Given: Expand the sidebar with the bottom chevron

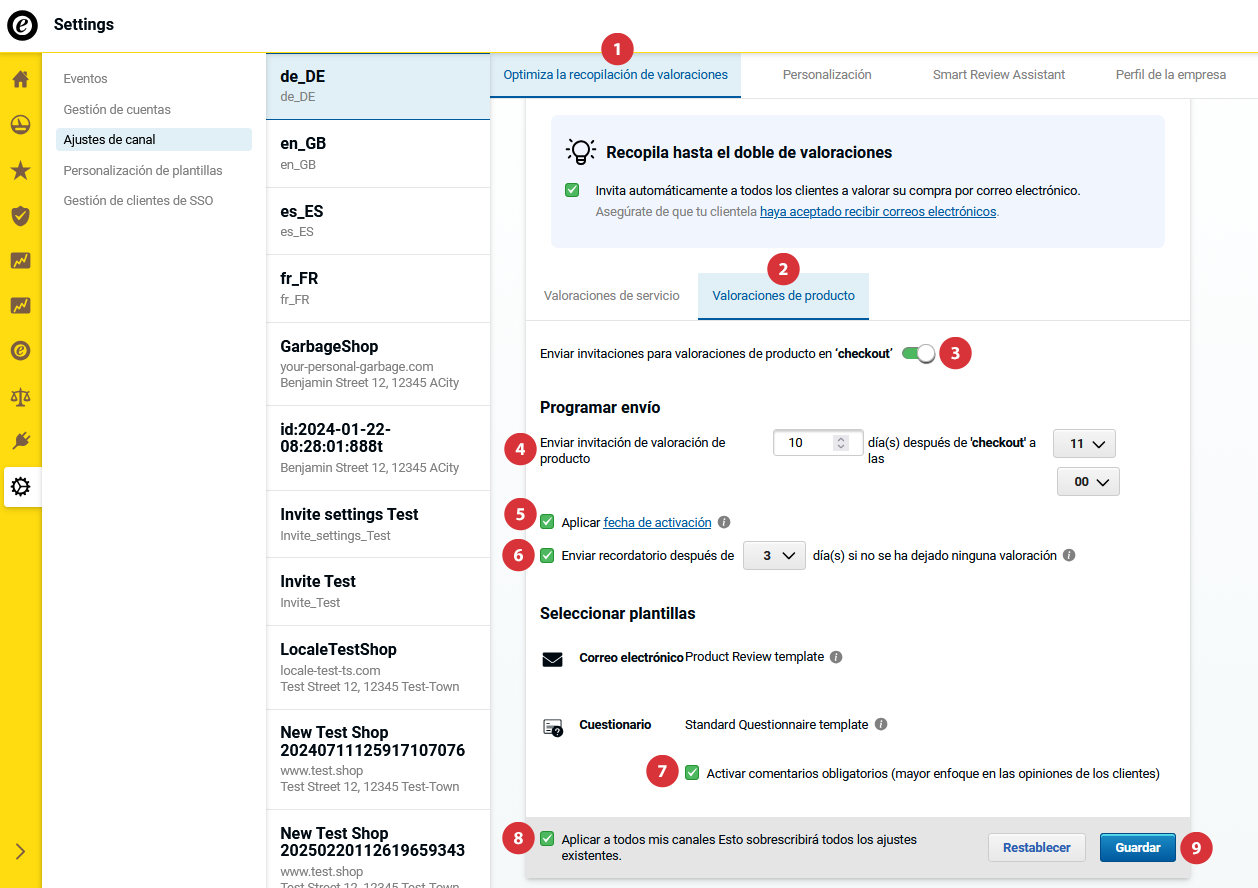Looking at the screenshot, I should coord(20,851).
